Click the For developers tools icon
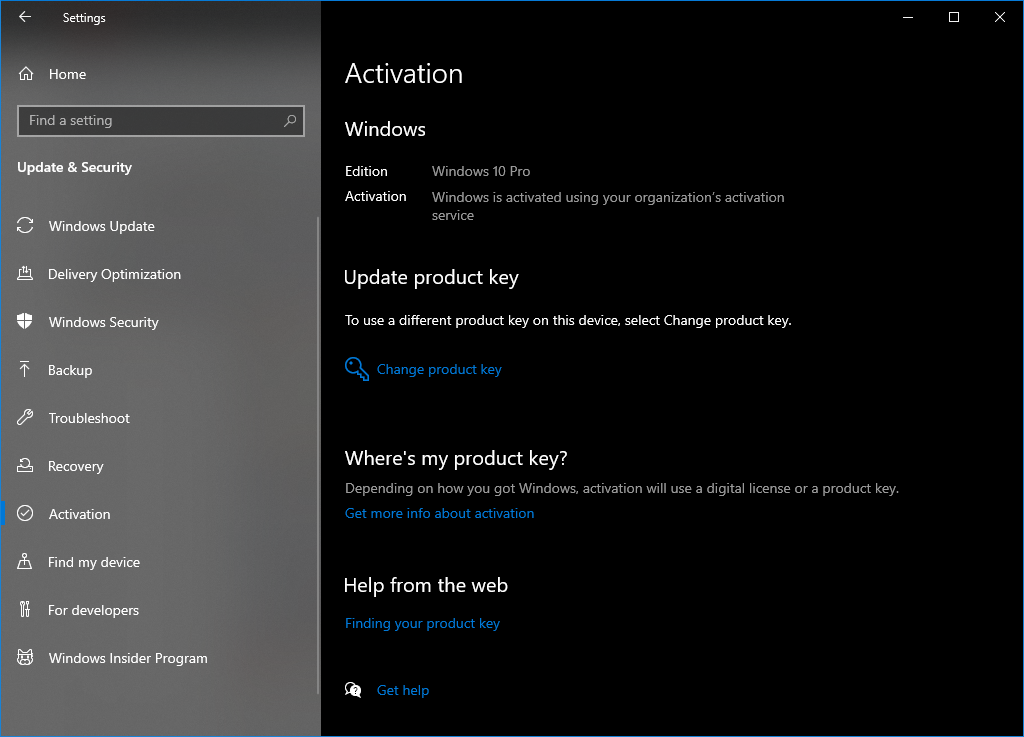The image size is (1024, 737). click(x=25, y=610)
